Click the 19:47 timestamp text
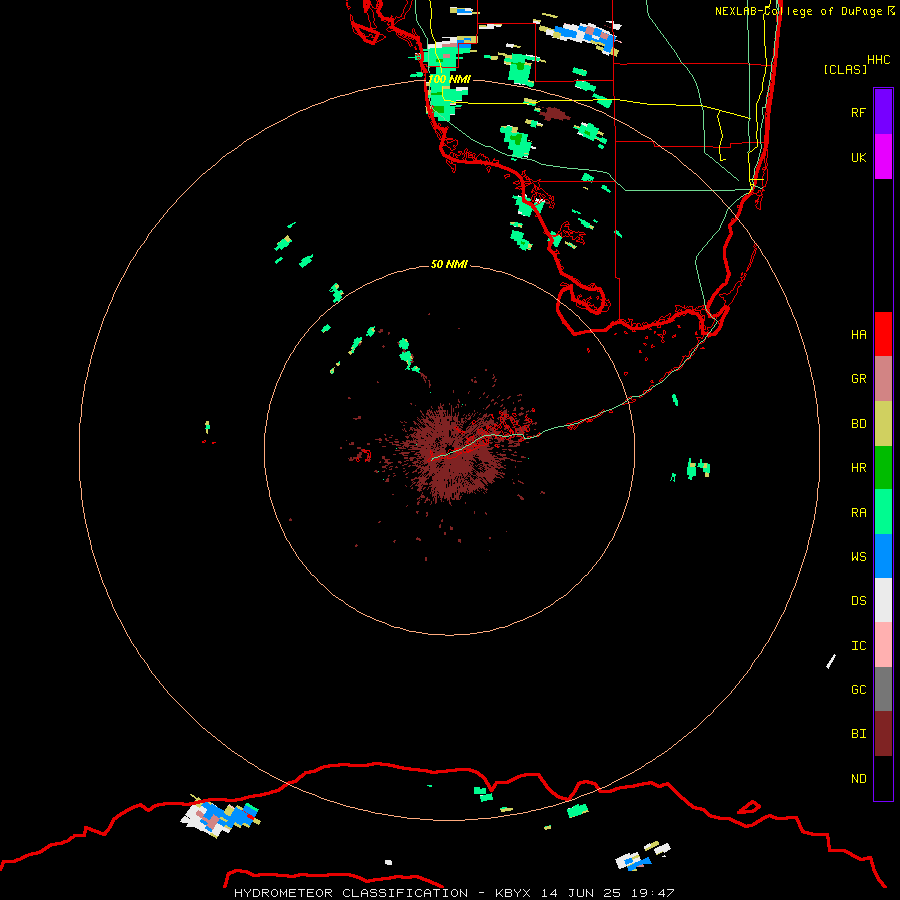The image size is (900, 900). point(654,893)
